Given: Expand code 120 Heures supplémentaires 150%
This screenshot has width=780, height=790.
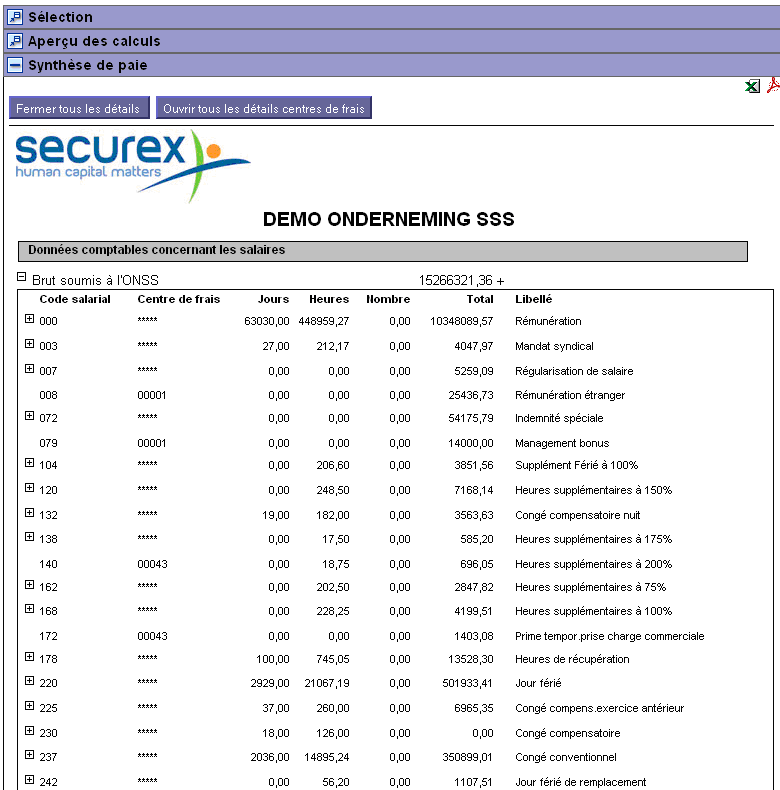Looking at the screenshot, I should (x=29, y=488).
